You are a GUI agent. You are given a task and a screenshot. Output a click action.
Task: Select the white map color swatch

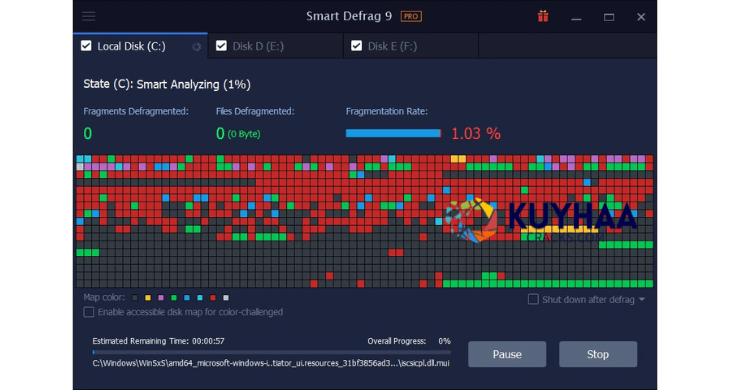[x=226, y=297]
